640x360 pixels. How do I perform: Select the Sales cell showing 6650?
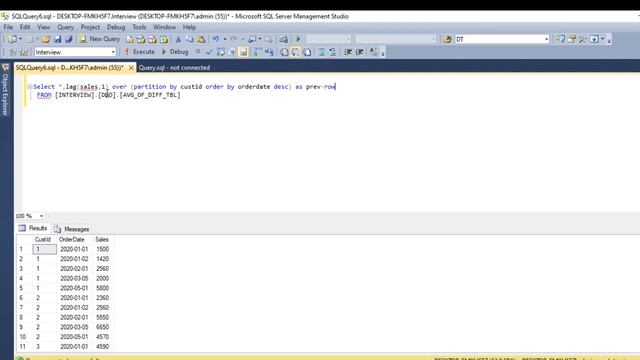pos(102,327)
